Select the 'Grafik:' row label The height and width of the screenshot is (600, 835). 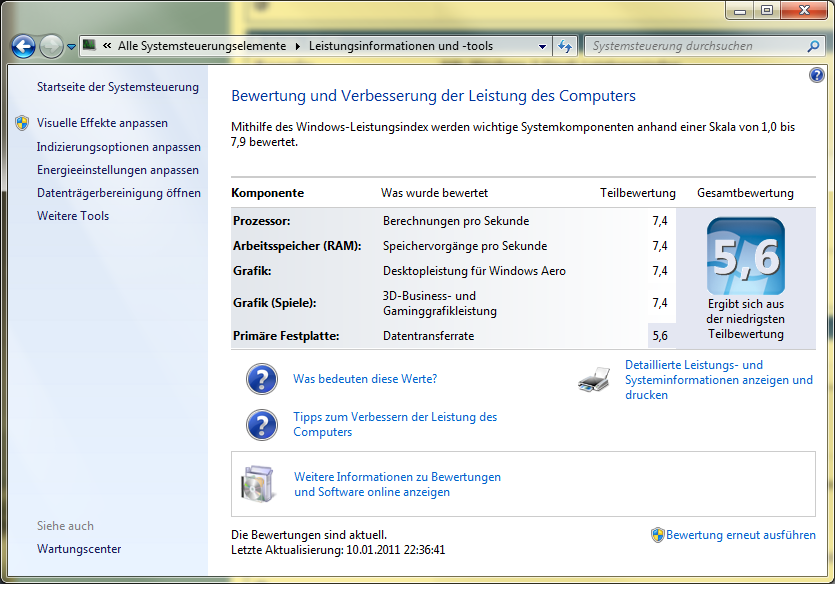pos(252,271)
